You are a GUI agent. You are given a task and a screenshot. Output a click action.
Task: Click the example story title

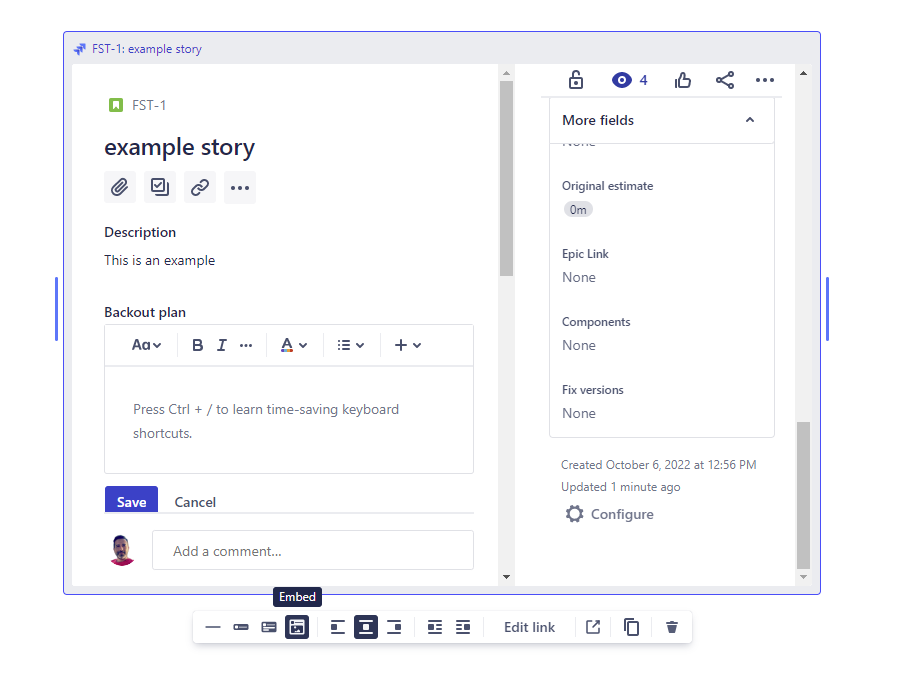pos(180,147)
